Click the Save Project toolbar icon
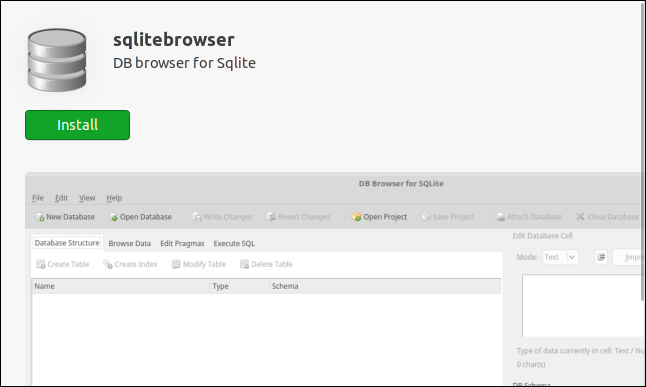 426,217
